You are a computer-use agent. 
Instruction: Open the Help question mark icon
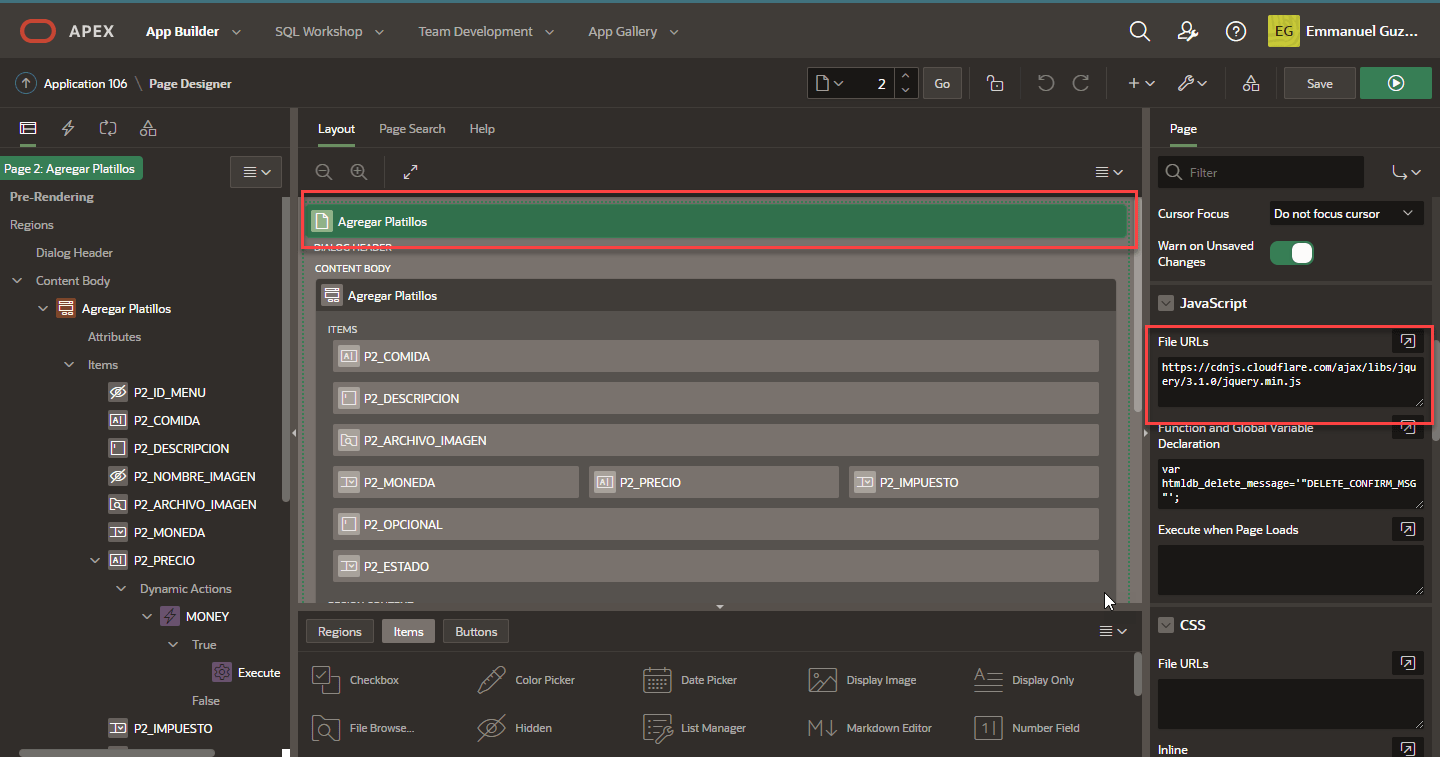(x=1236, y=31)
